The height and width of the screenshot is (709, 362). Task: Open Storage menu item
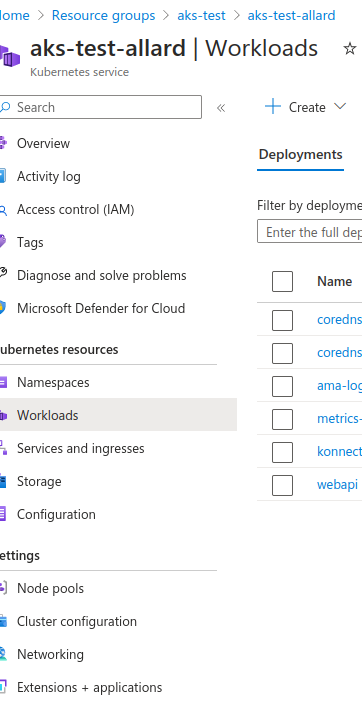39,482
